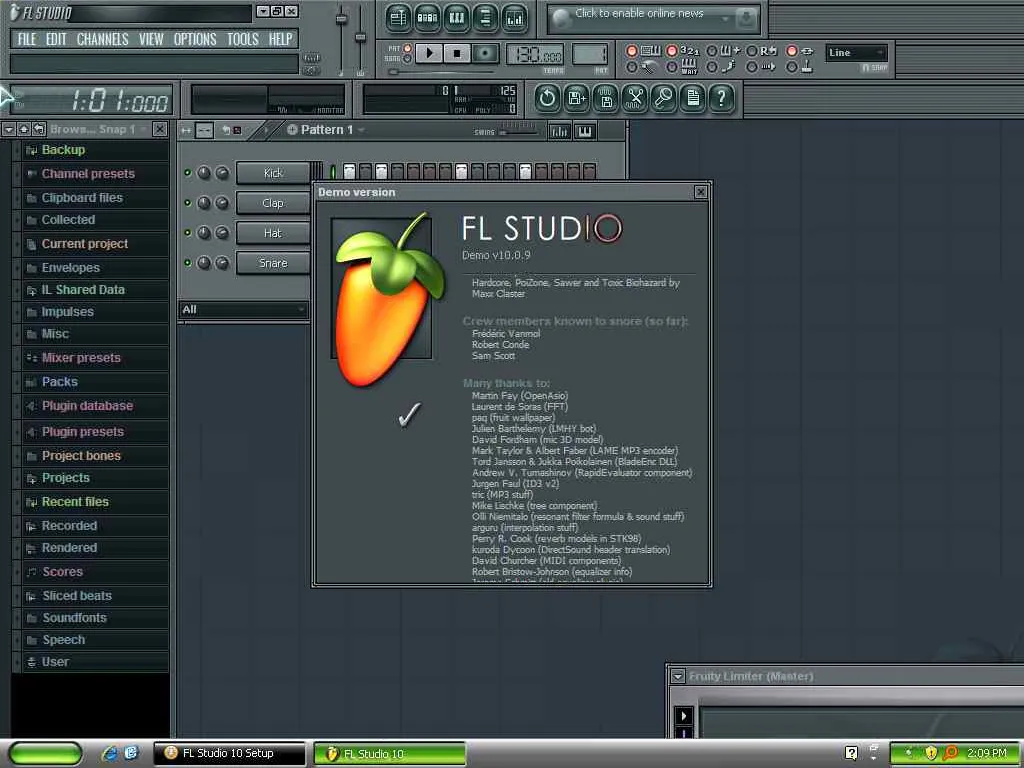Click the undo history round button
1024x768 pixels.
click(547, 99)
